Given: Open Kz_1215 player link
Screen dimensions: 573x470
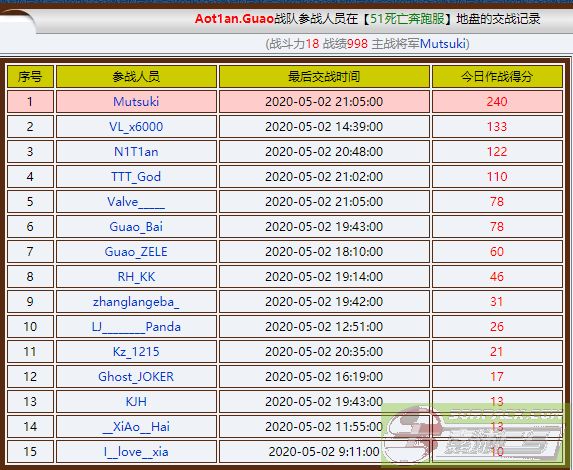Looking at the screenshot, I should coord(136,352).
